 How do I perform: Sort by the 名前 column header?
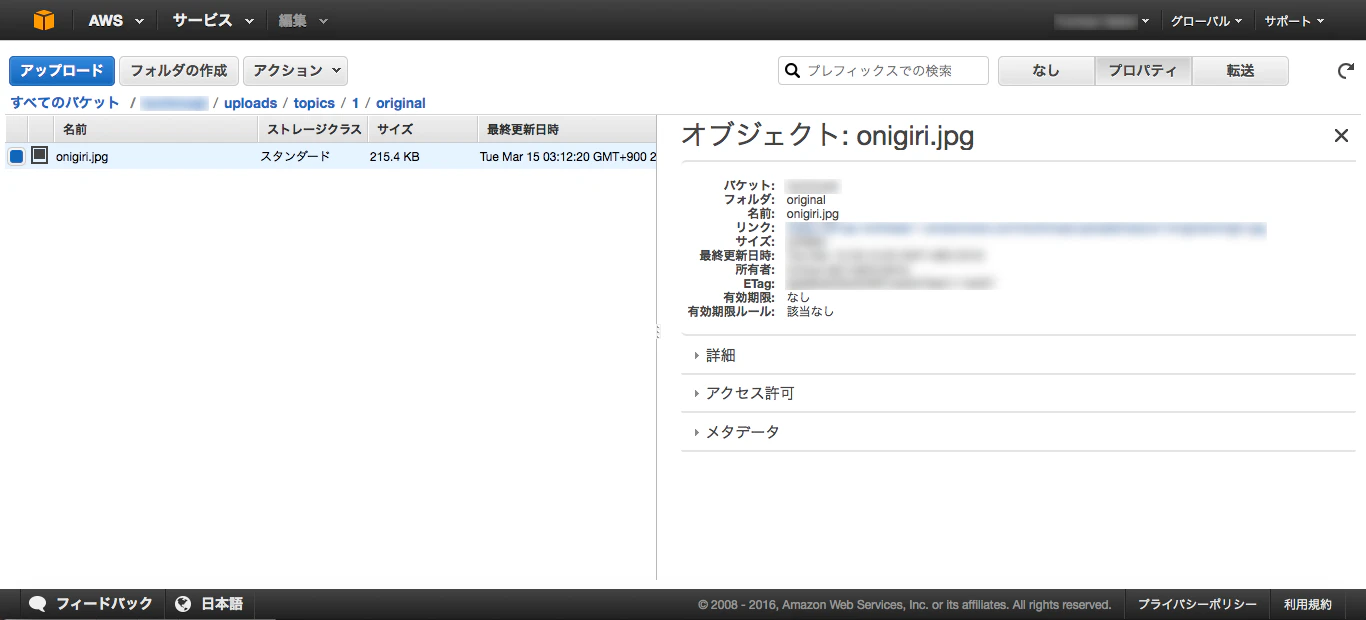coord(156,129)
